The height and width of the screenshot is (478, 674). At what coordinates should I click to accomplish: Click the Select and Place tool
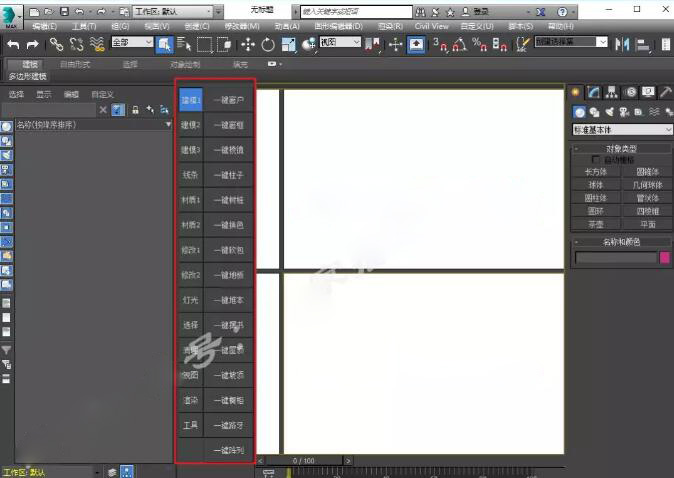(309, 44)
